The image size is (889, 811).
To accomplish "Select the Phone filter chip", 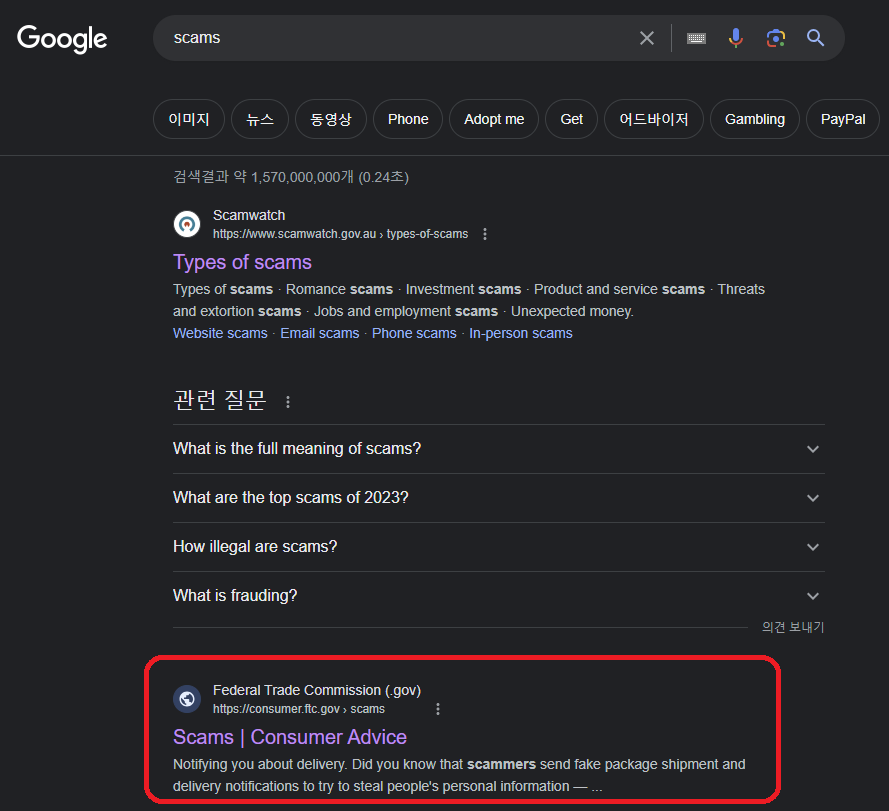I will tap(408, 119).
